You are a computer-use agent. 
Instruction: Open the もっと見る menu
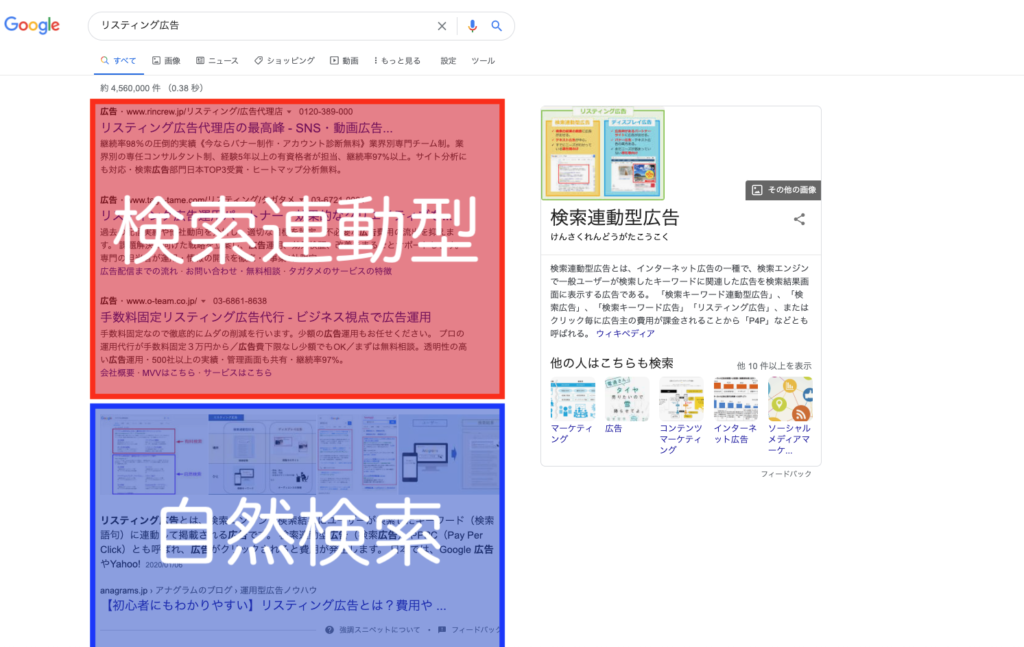point(397,61)
